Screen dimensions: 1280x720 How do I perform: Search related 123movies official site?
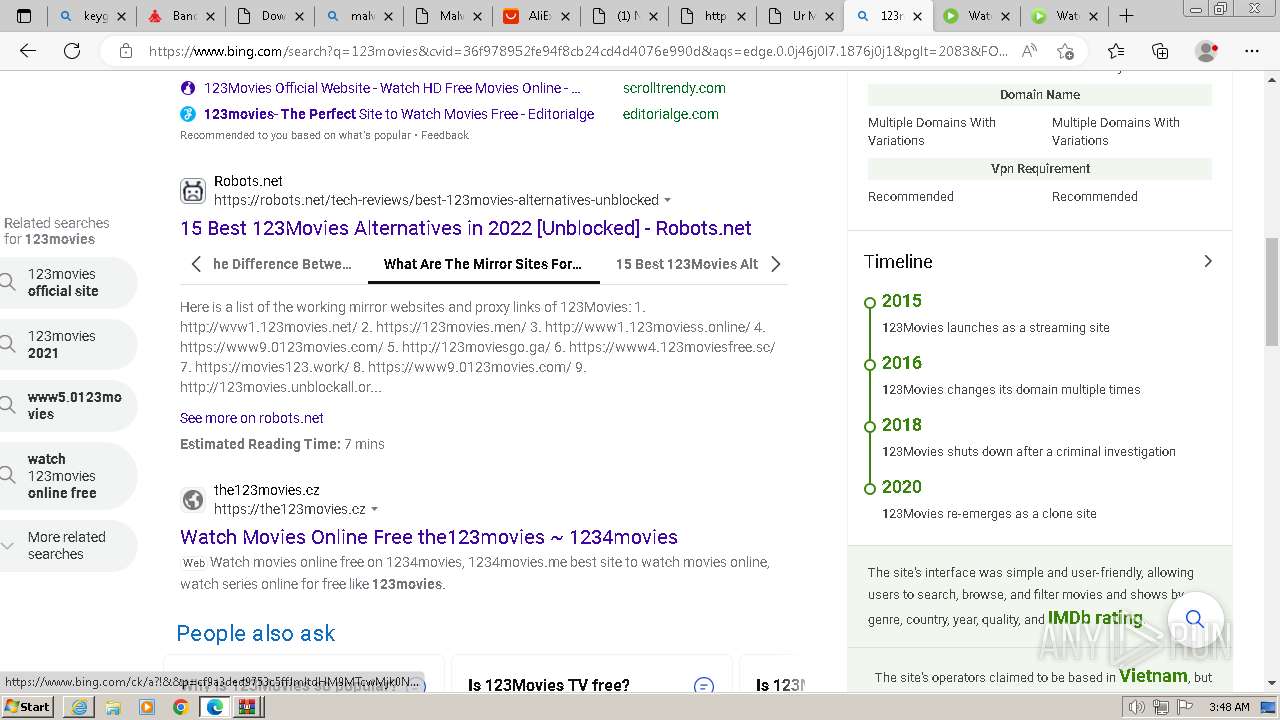tap(68, 282)
